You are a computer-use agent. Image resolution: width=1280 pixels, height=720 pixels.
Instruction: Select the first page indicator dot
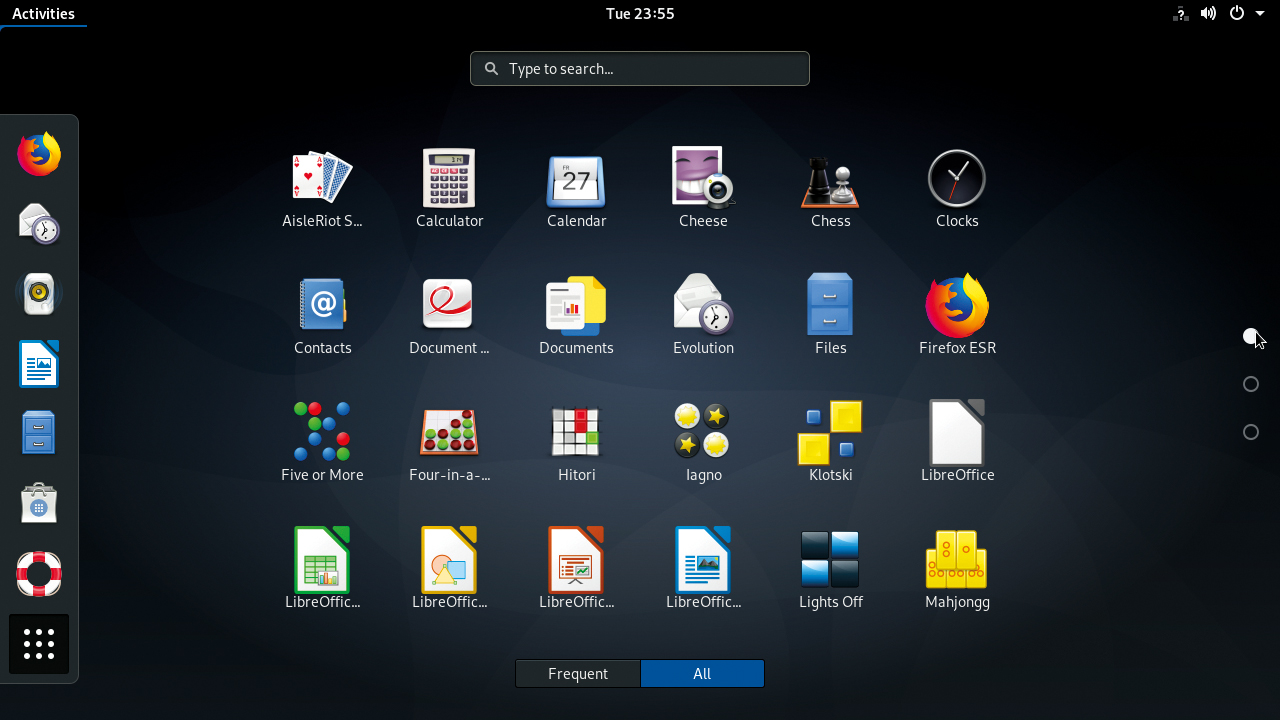click(1250, 336)
